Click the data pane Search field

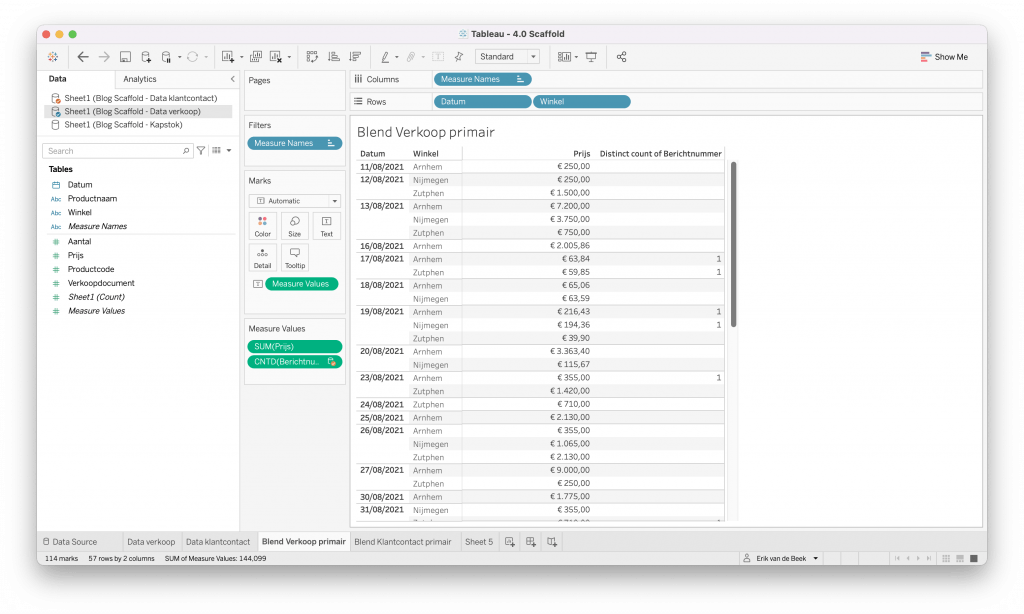(115, 151)
